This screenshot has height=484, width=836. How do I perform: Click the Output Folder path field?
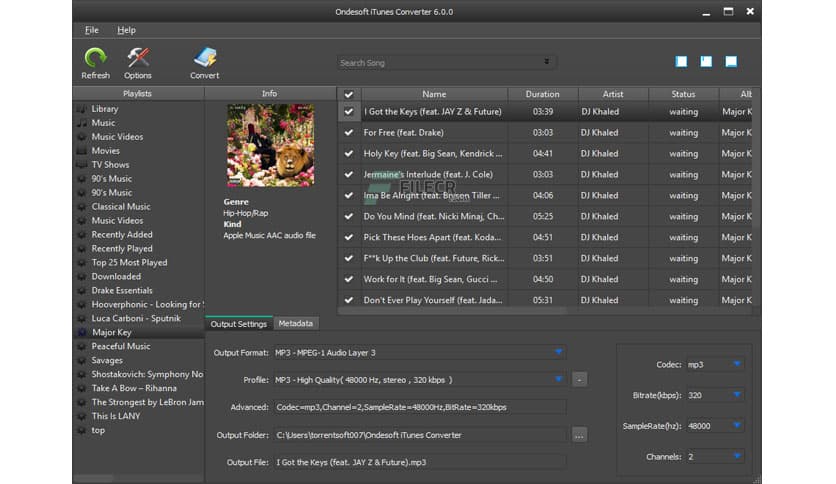pyautogui.click(x=420, y=435)
